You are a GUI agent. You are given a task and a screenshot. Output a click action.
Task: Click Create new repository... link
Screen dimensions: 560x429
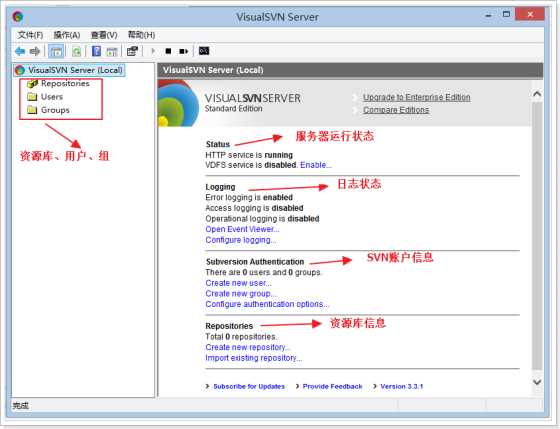tap(248, 347)
